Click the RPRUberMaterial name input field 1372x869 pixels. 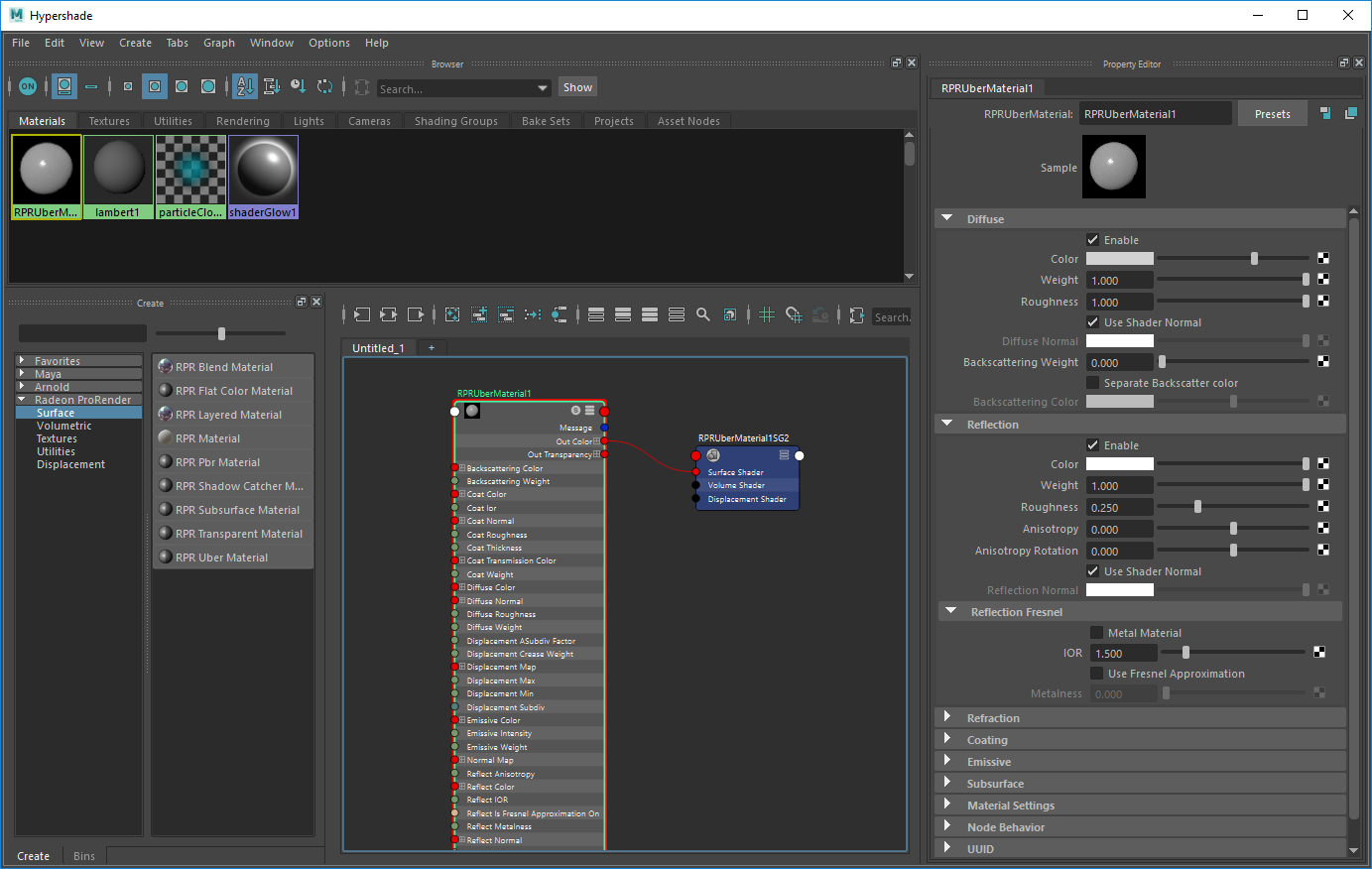pos(1156,114)
